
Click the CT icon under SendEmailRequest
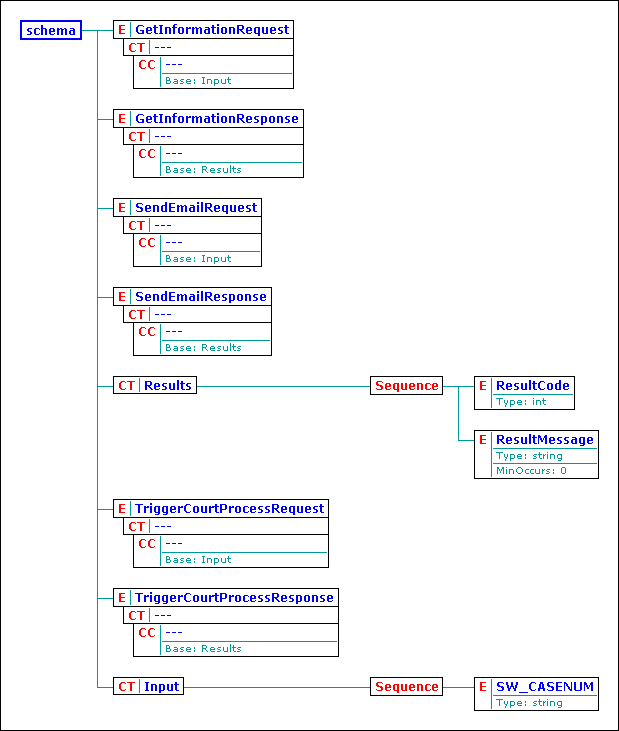[137, 226]
